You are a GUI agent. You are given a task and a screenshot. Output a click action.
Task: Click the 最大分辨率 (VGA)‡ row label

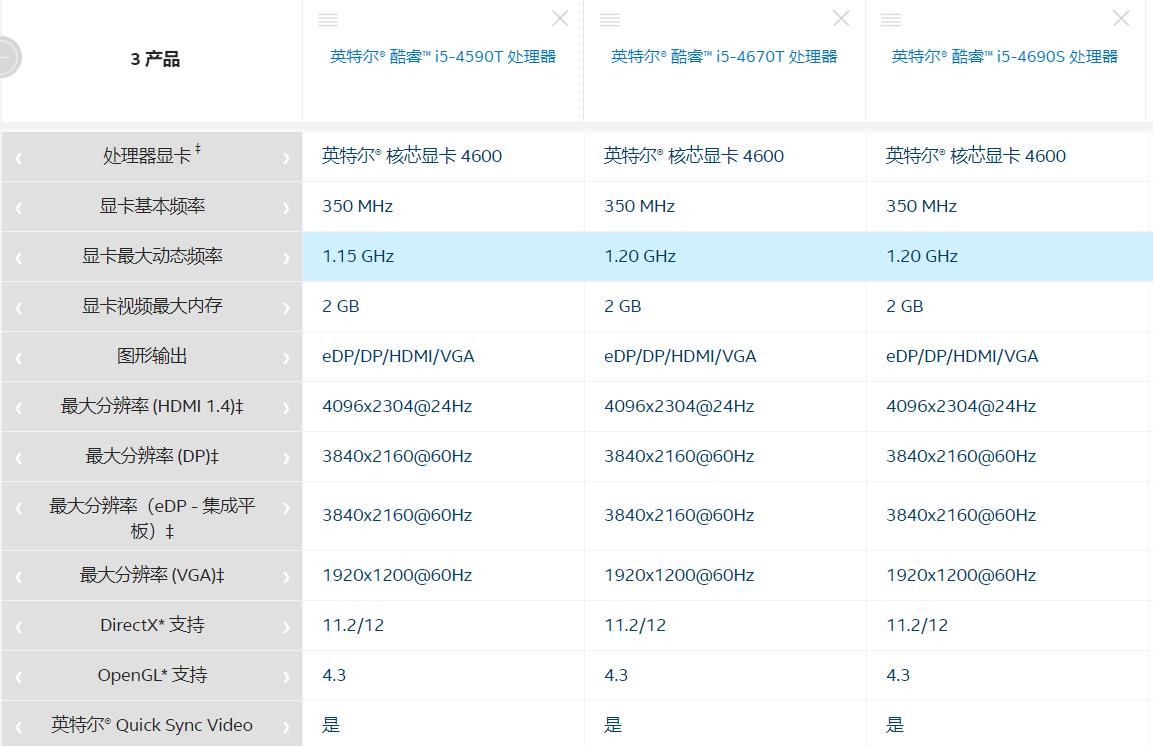click(x=150, y=575)
